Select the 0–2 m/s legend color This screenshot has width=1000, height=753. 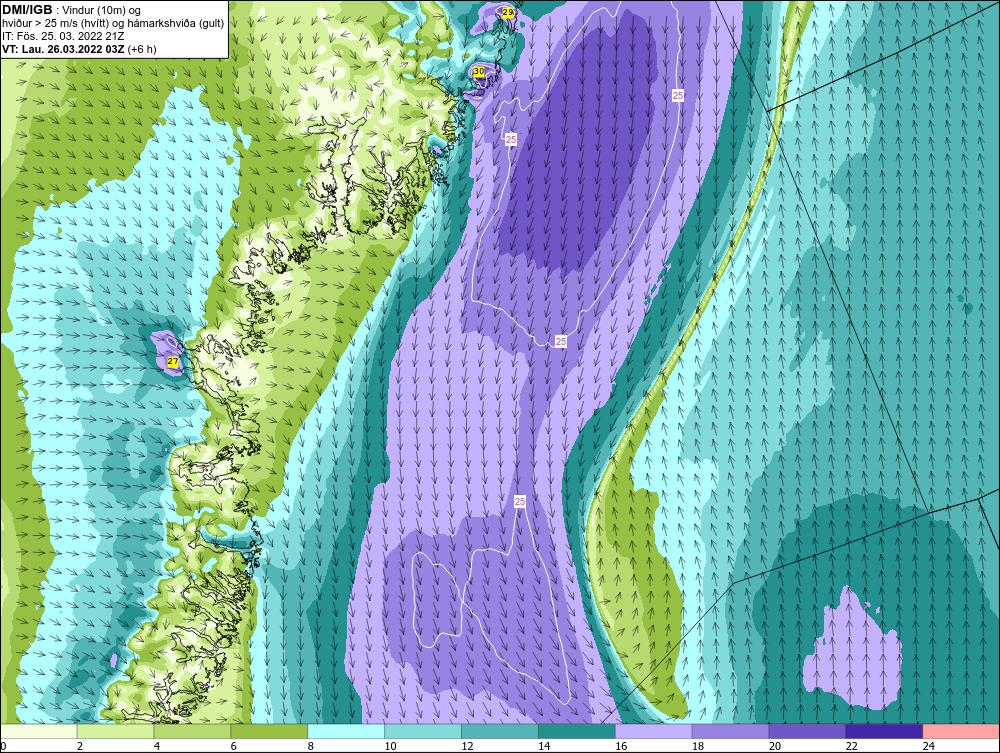(x=38, y=731)
